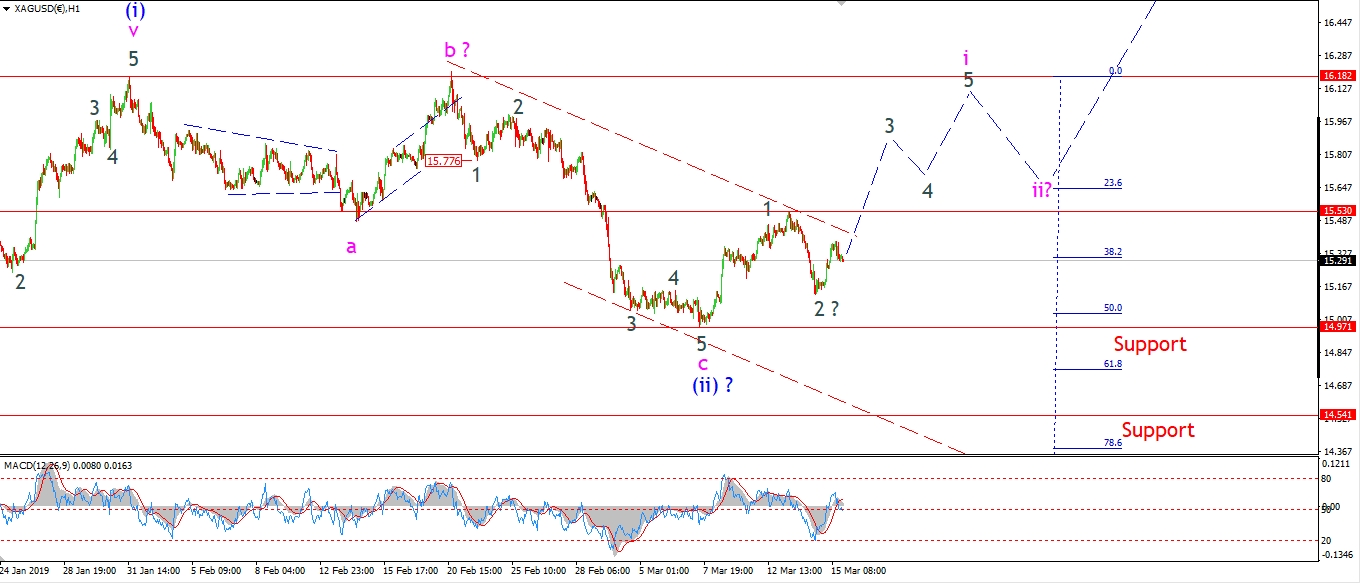Click the 14.367 price scale value
Image resolution: width=1361 pixels, height=584 pixels.
[1337, 451]
